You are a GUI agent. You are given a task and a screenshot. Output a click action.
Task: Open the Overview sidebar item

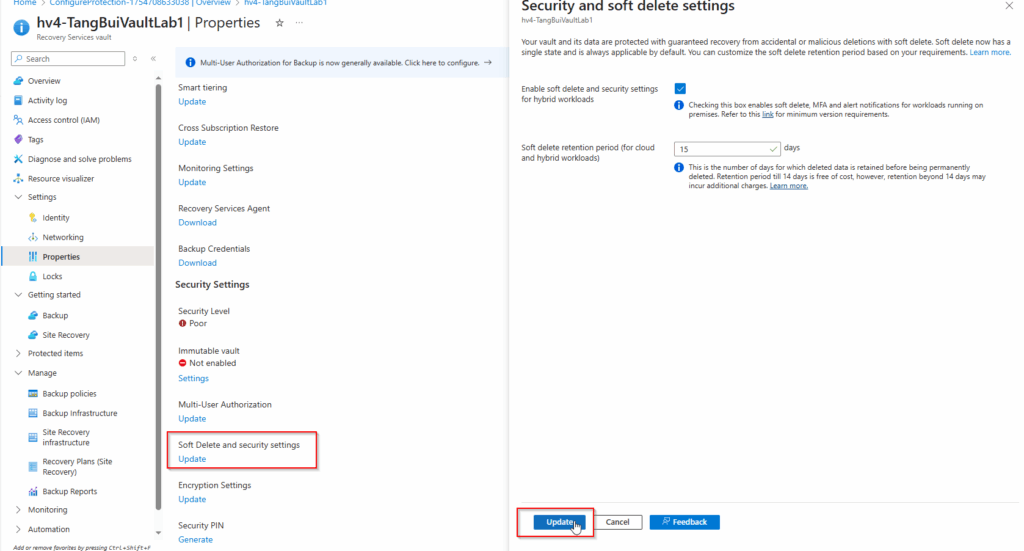(x=44, y=81)
